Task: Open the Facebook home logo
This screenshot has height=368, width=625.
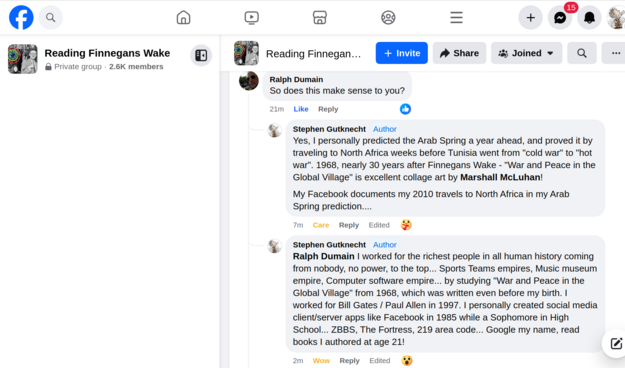Action: click(21, 18)
